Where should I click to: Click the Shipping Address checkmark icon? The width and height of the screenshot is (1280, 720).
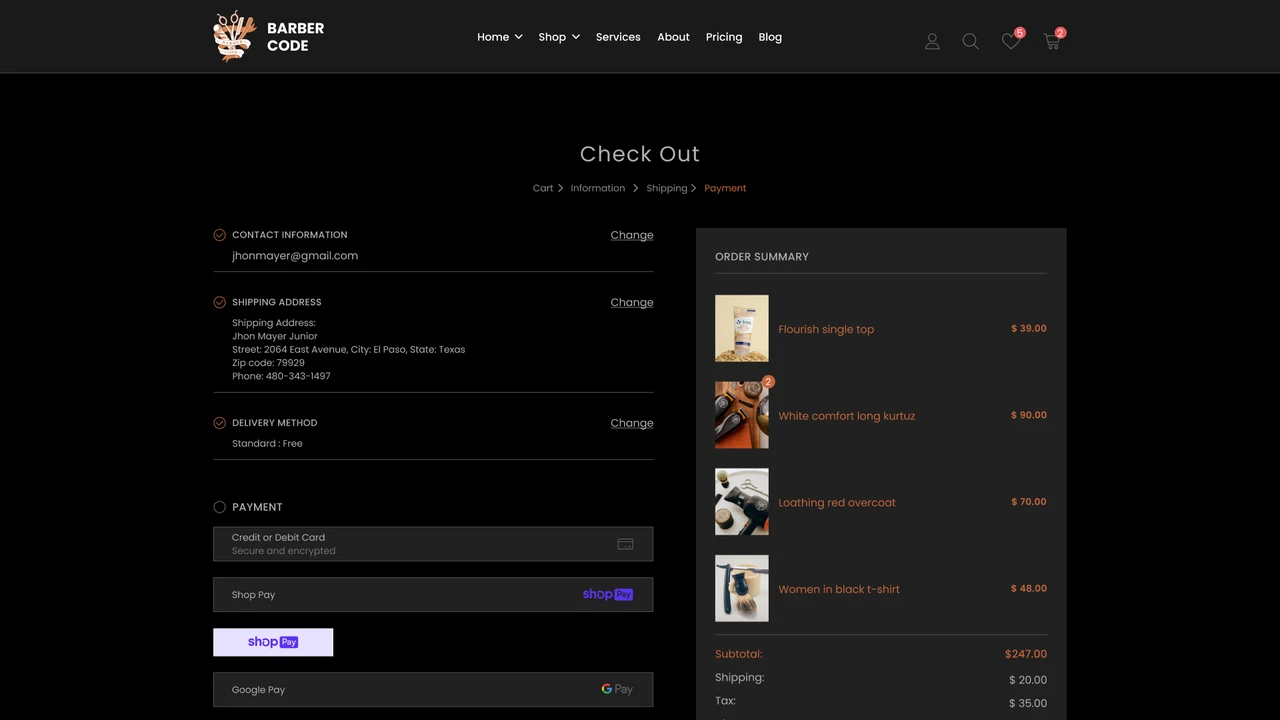[x=219, y=302]
